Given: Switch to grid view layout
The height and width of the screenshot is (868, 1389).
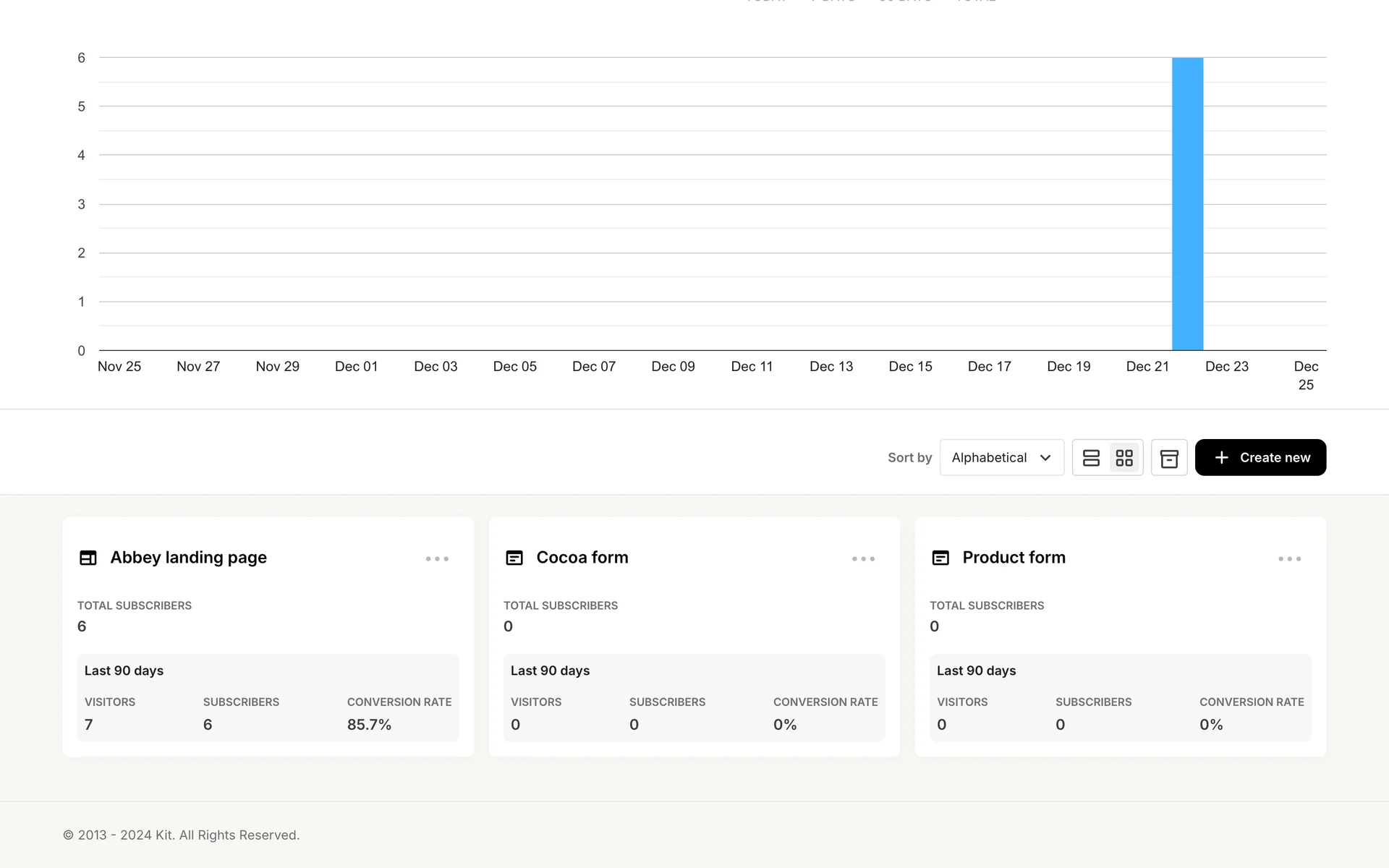Looking at the screenshot, I should [x=1124, y=458].
